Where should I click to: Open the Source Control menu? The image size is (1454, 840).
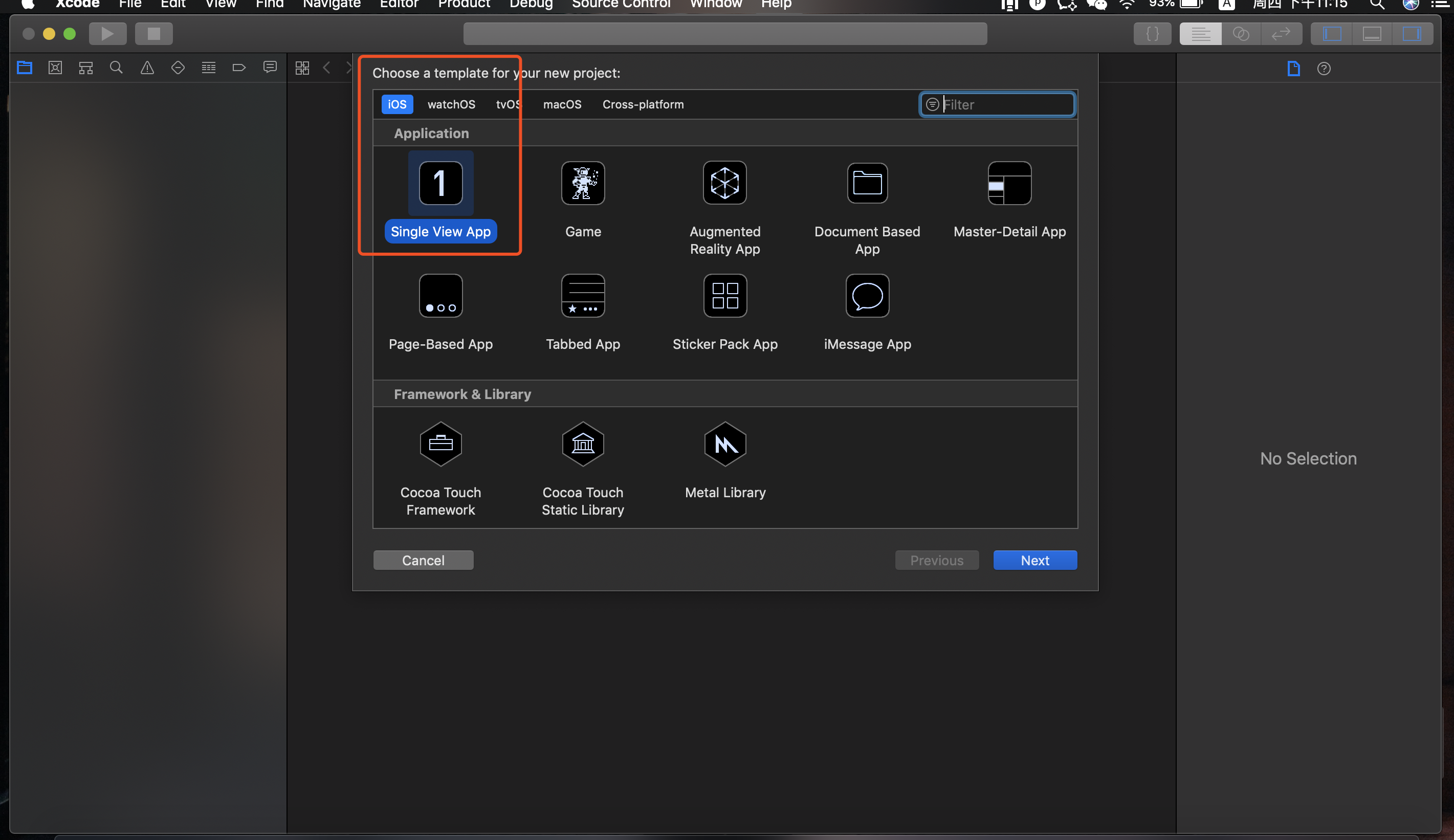pyautogui.click(x=621, y=4)
